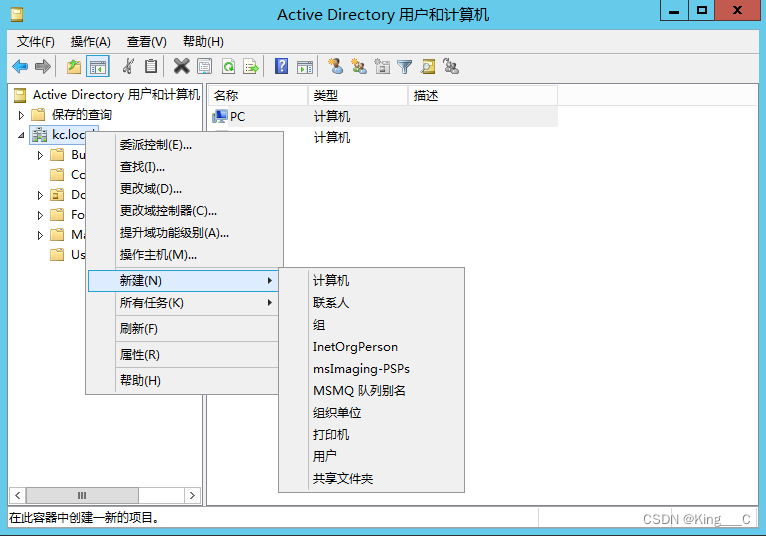Choose 用户 from the new submenu

pyautogui.click(x=371, y=456)
